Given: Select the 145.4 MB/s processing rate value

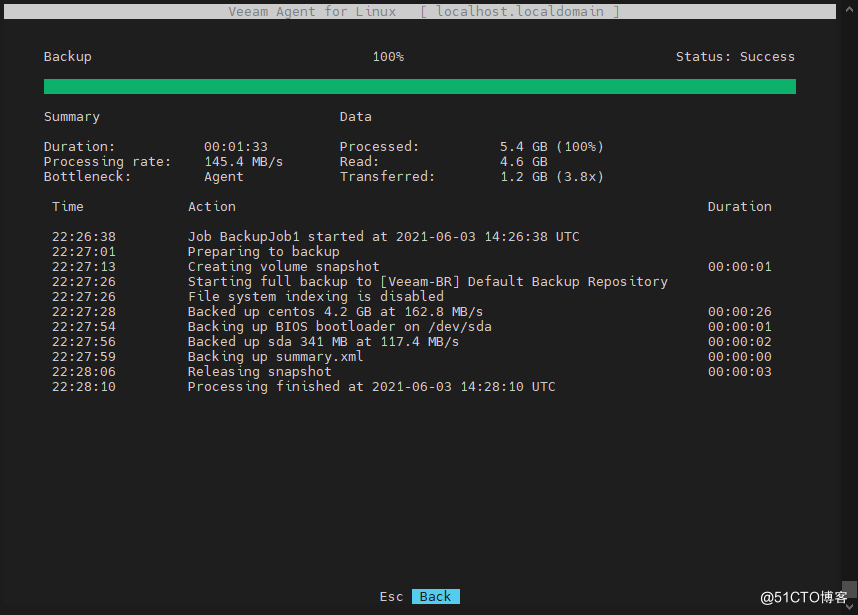Looking at the screenshot, I should [x=244, y=161].
